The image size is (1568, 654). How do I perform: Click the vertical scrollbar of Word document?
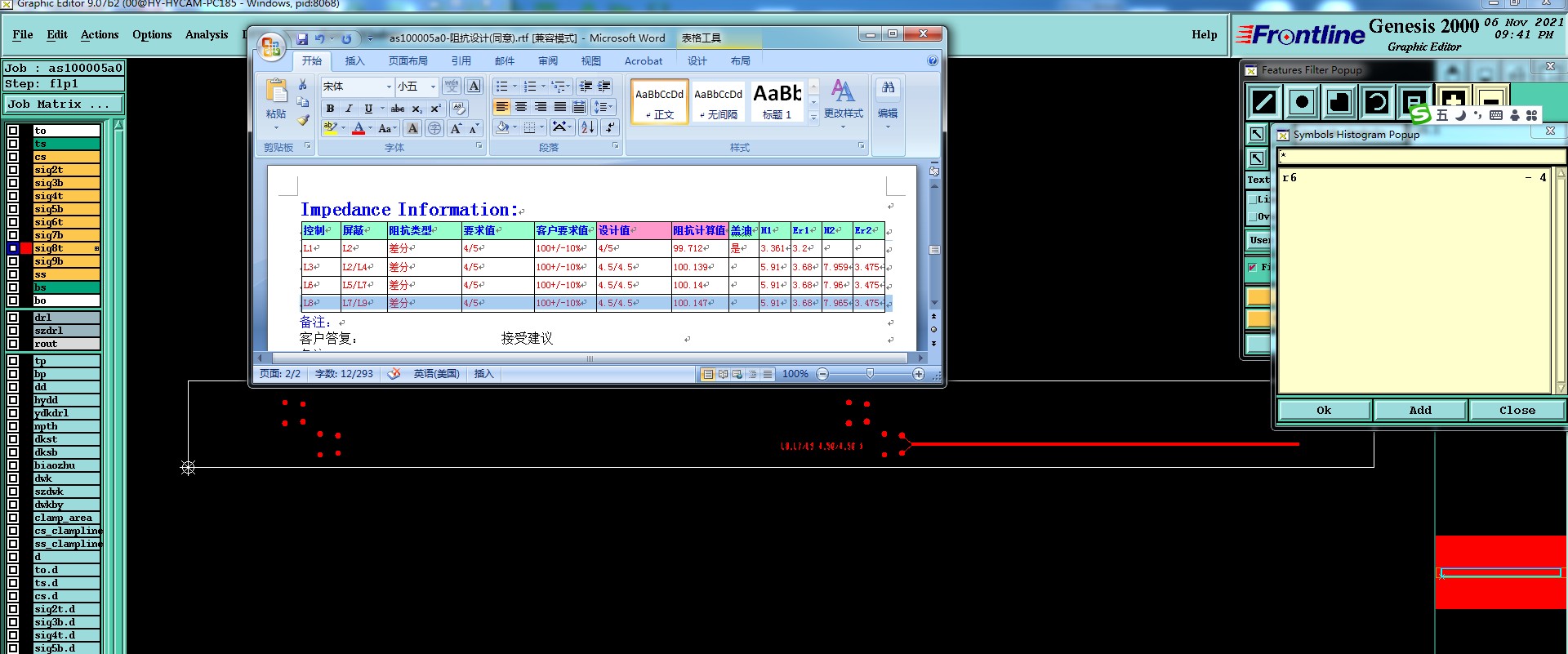[x=934, y=249]
